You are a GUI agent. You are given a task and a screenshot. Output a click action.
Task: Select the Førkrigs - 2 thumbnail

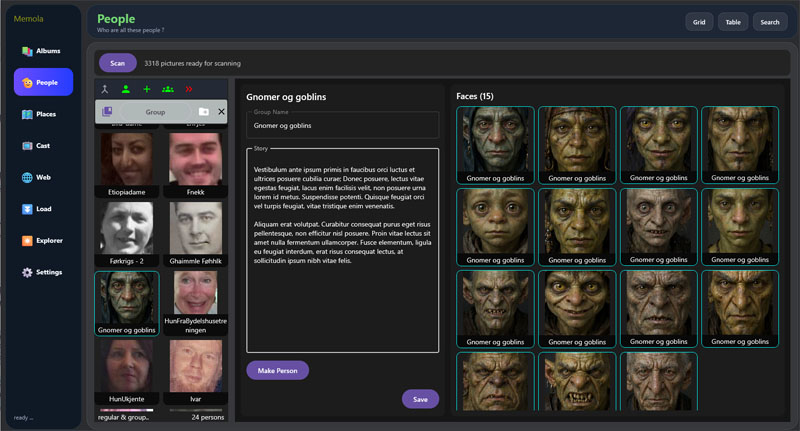coord(127,234)
